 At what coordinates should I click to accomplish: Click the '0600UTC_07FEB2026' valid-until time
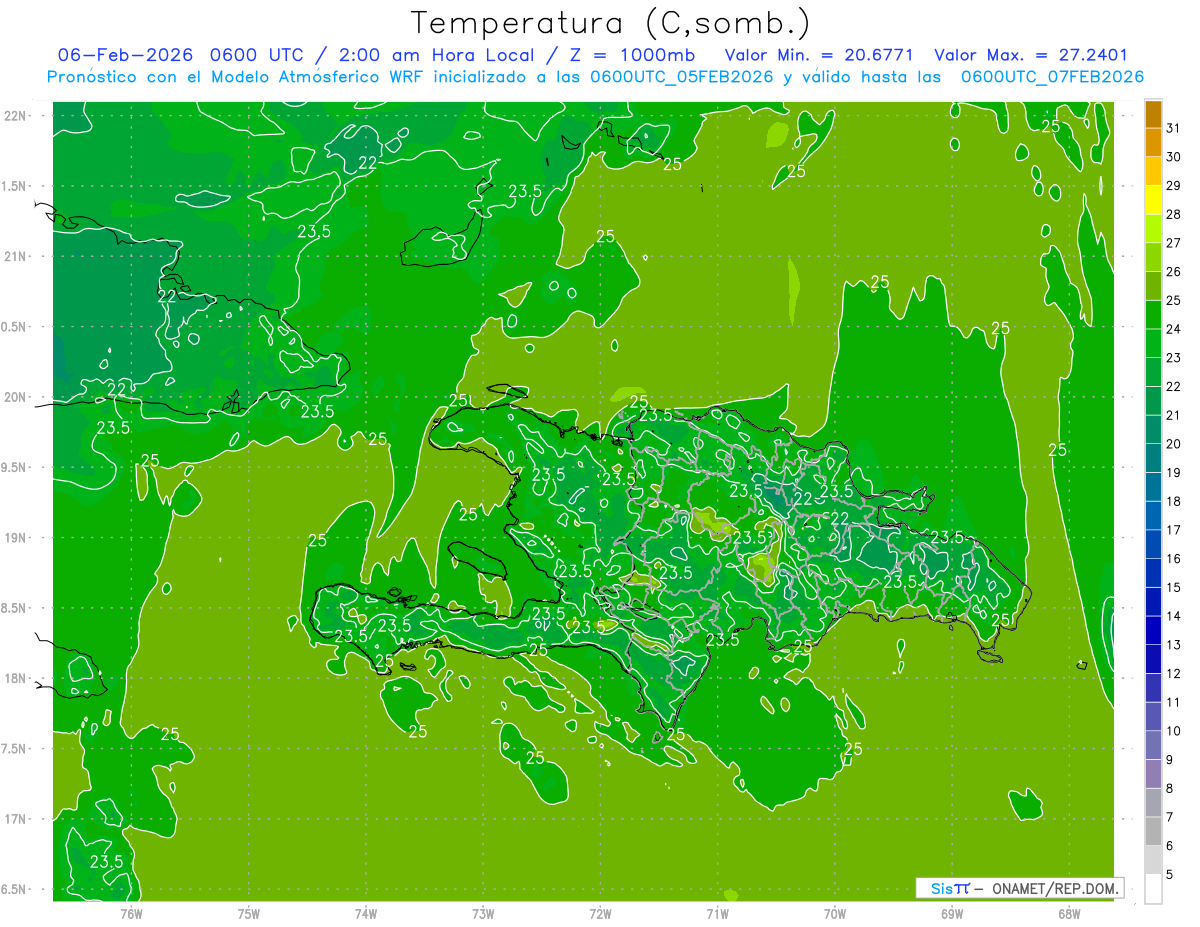(x=1052, y=77)
